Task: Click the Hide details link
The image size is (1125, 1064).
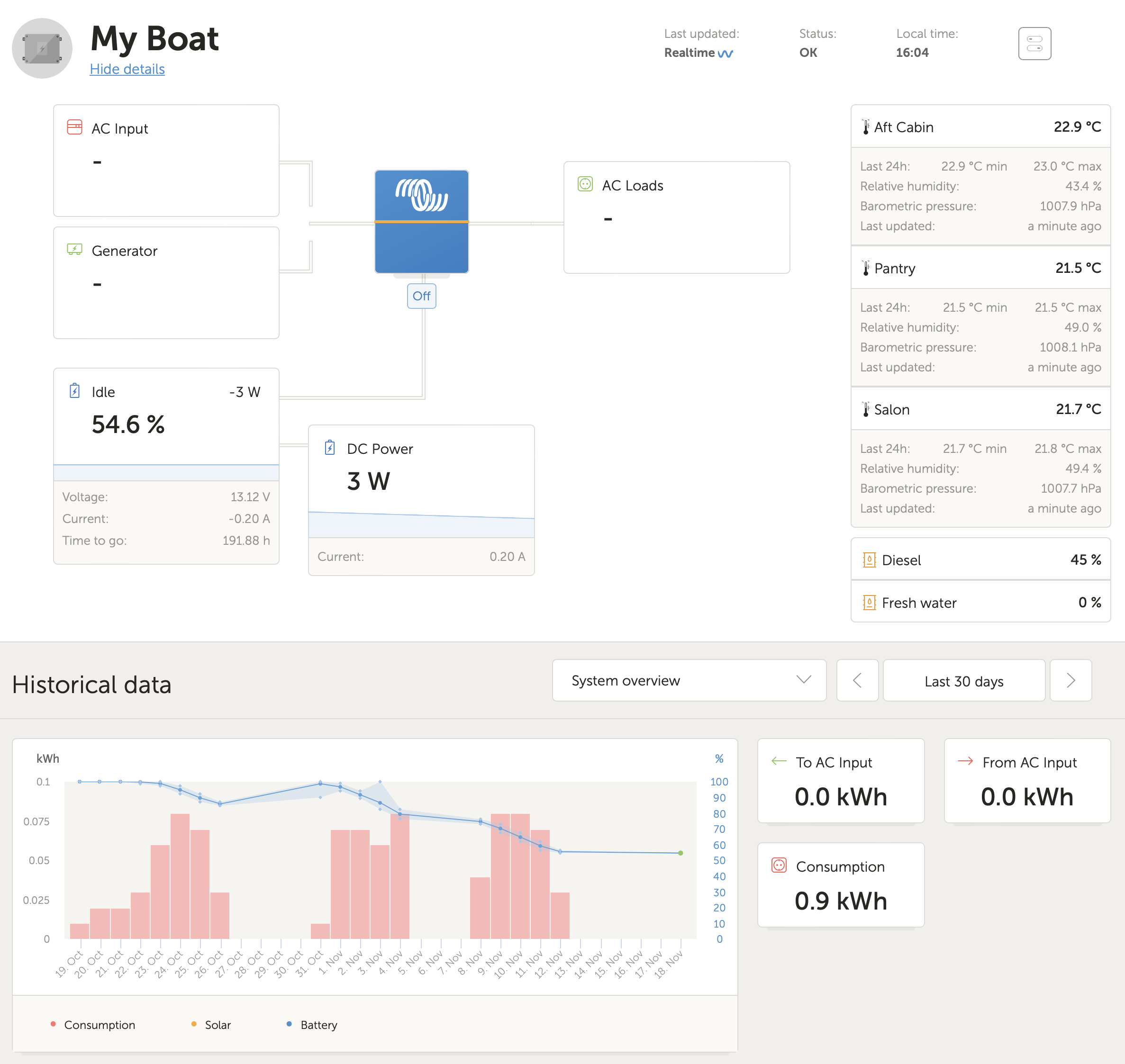Action: pos(127,69)
